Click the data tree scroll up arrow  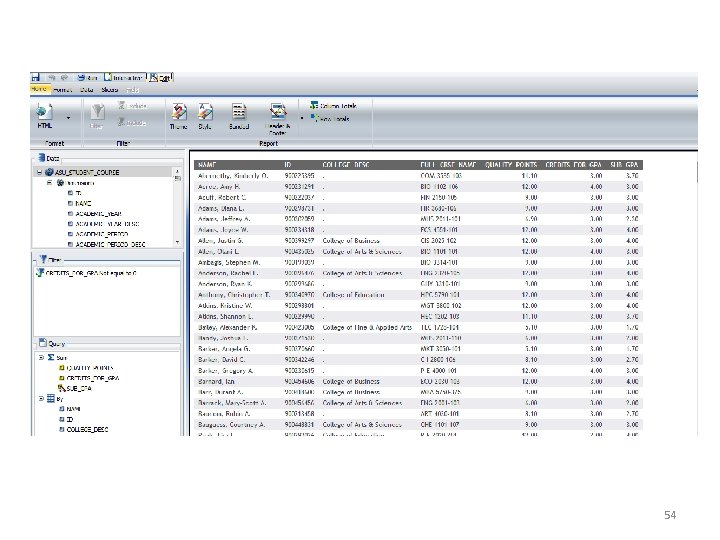click(177, 172)
